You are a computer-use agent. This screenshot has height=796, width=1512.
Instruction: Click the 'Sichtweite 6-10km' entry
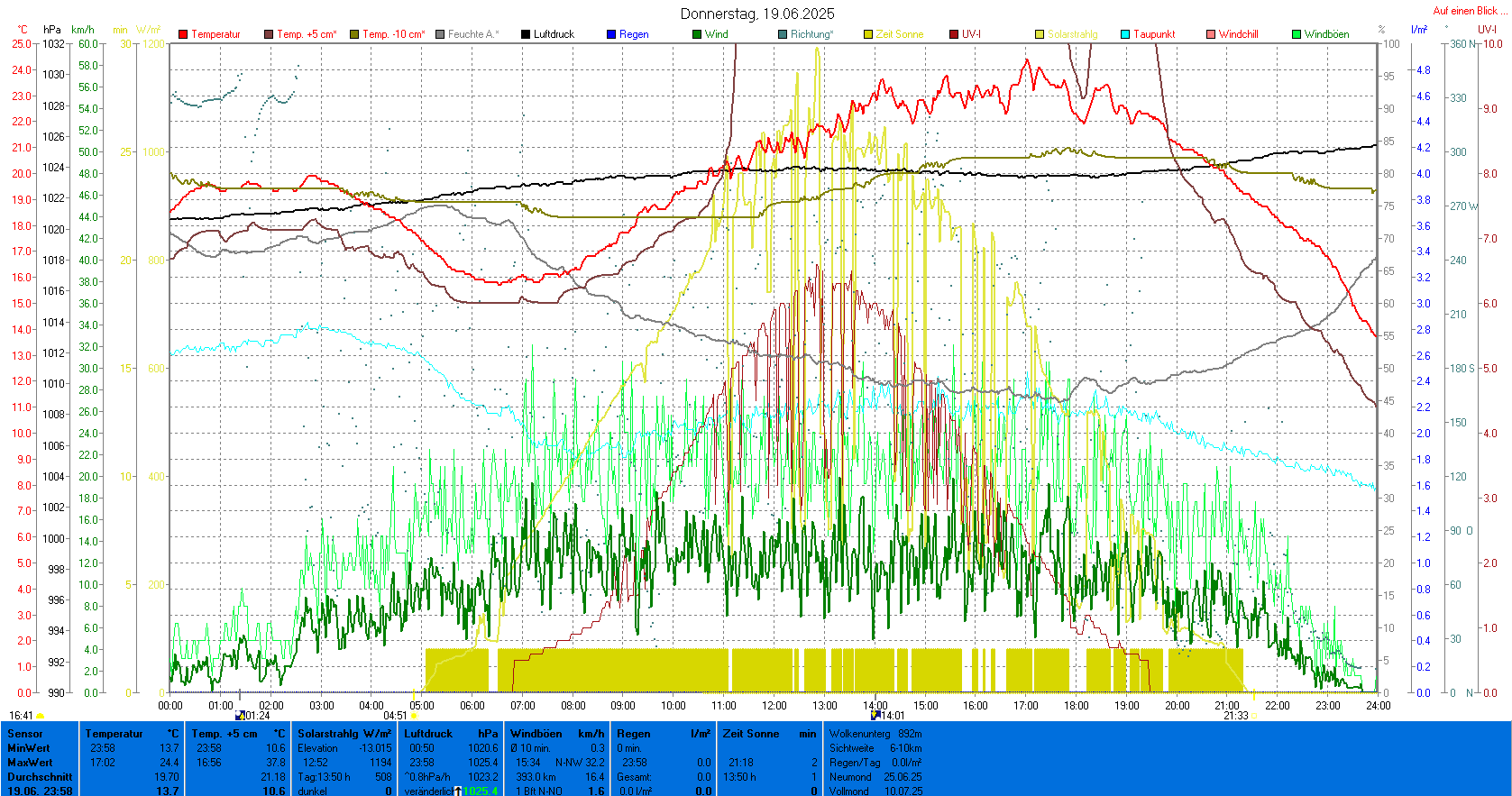[875, 748]
